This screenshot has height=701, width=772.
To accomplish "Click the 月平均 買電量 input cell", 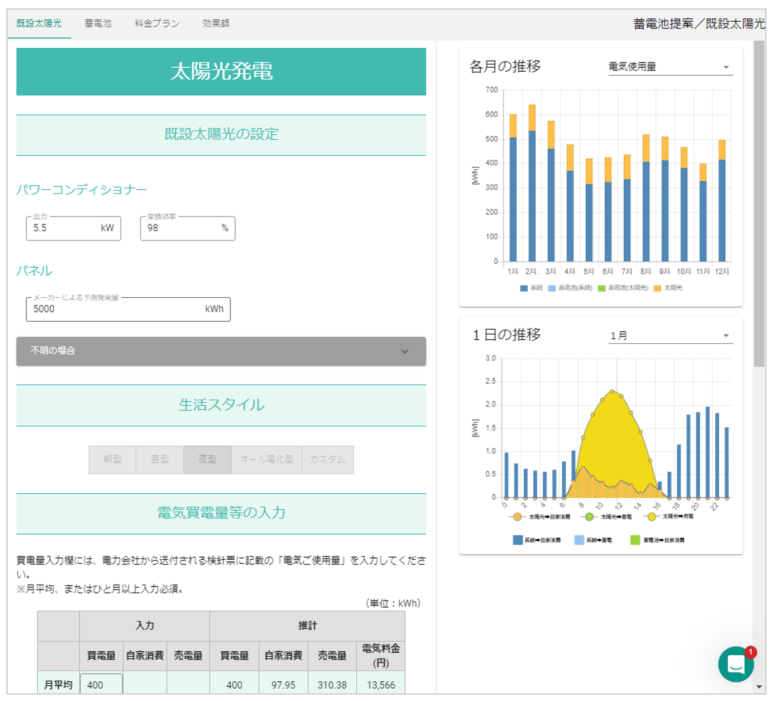I will [x=101, y=684].
